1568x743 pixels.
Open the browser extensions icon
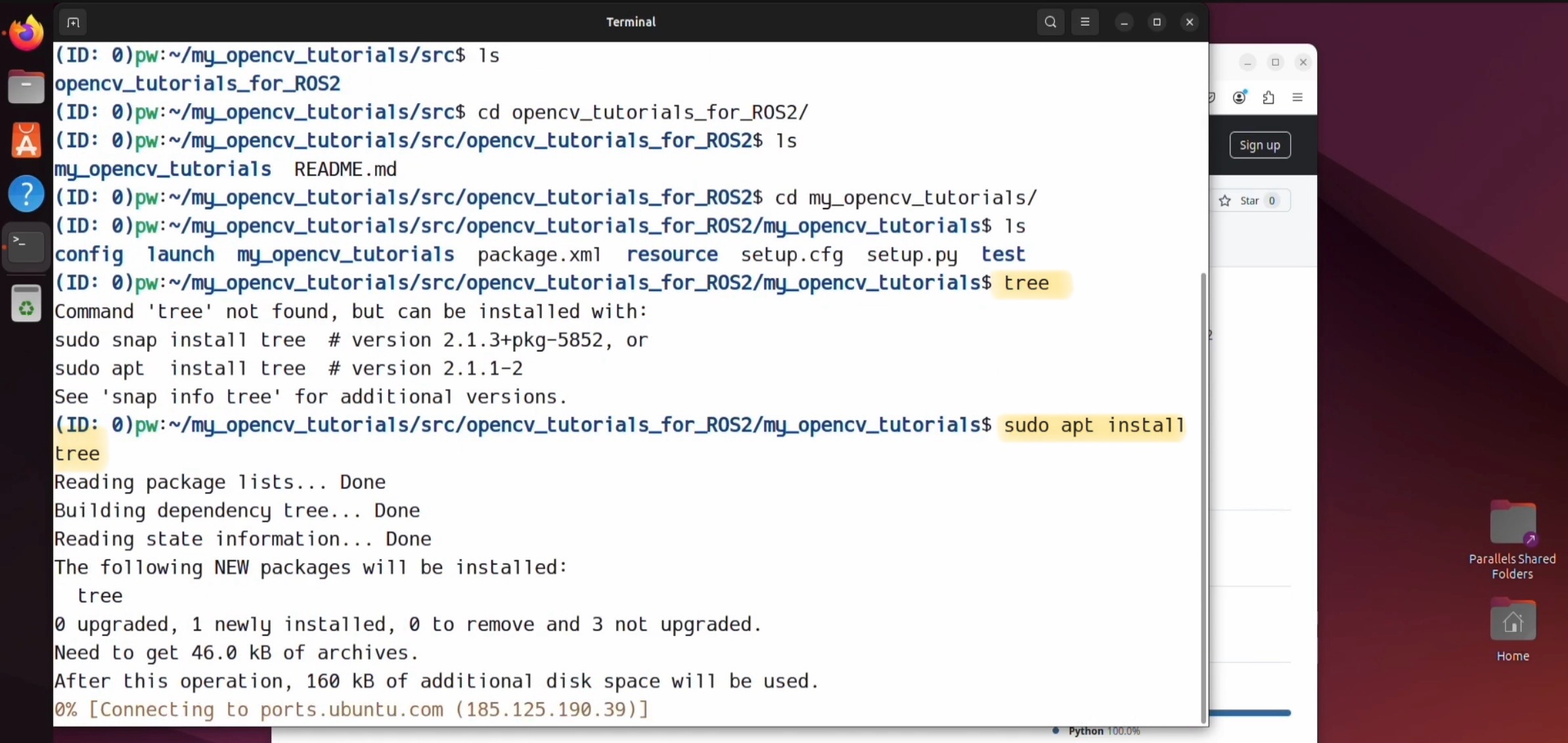tap(1268, 98)
